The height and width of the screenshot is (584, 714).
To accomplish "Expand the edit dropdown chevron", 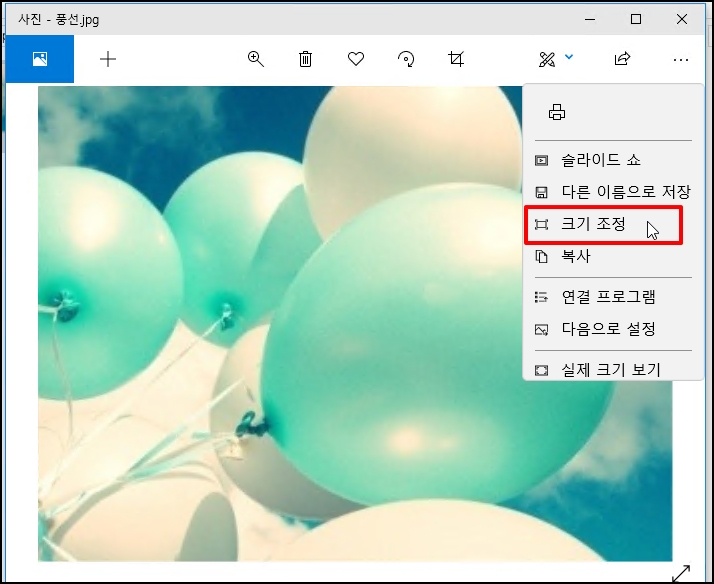I will 569,57.
